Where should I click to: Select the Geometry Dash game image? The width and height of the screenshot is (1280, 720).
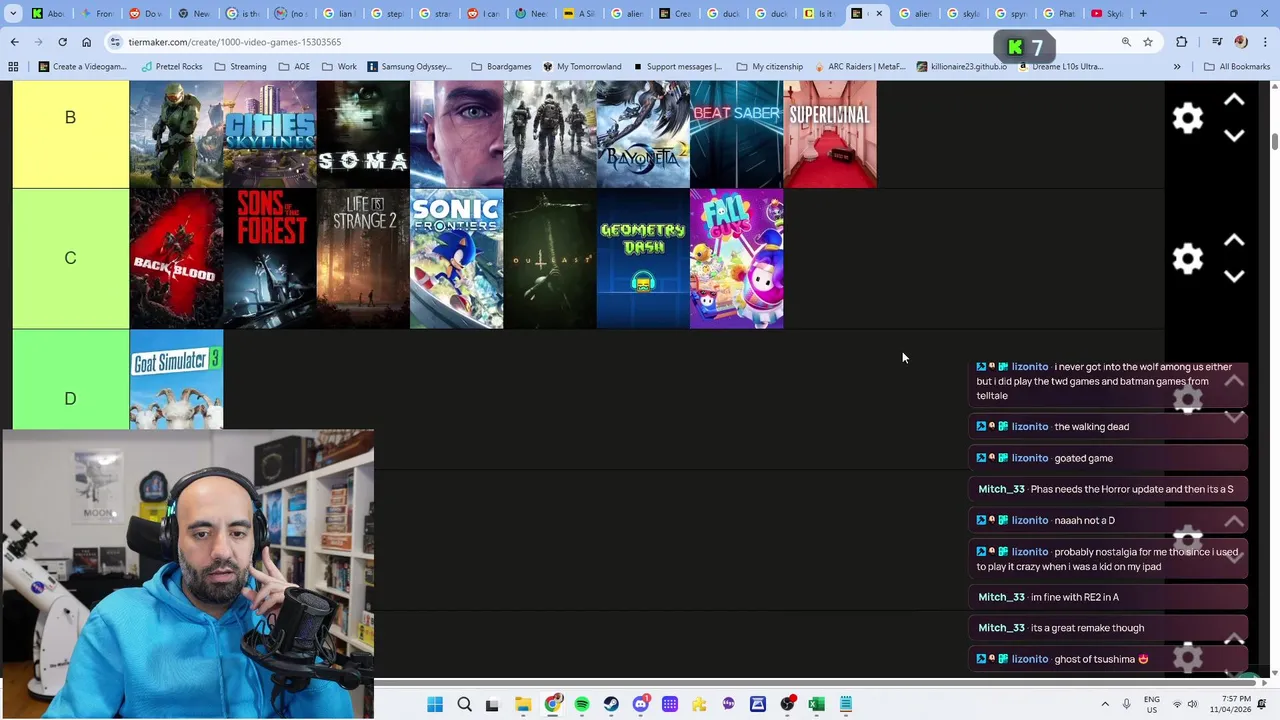pyautogui.click(x=643, y=259)
